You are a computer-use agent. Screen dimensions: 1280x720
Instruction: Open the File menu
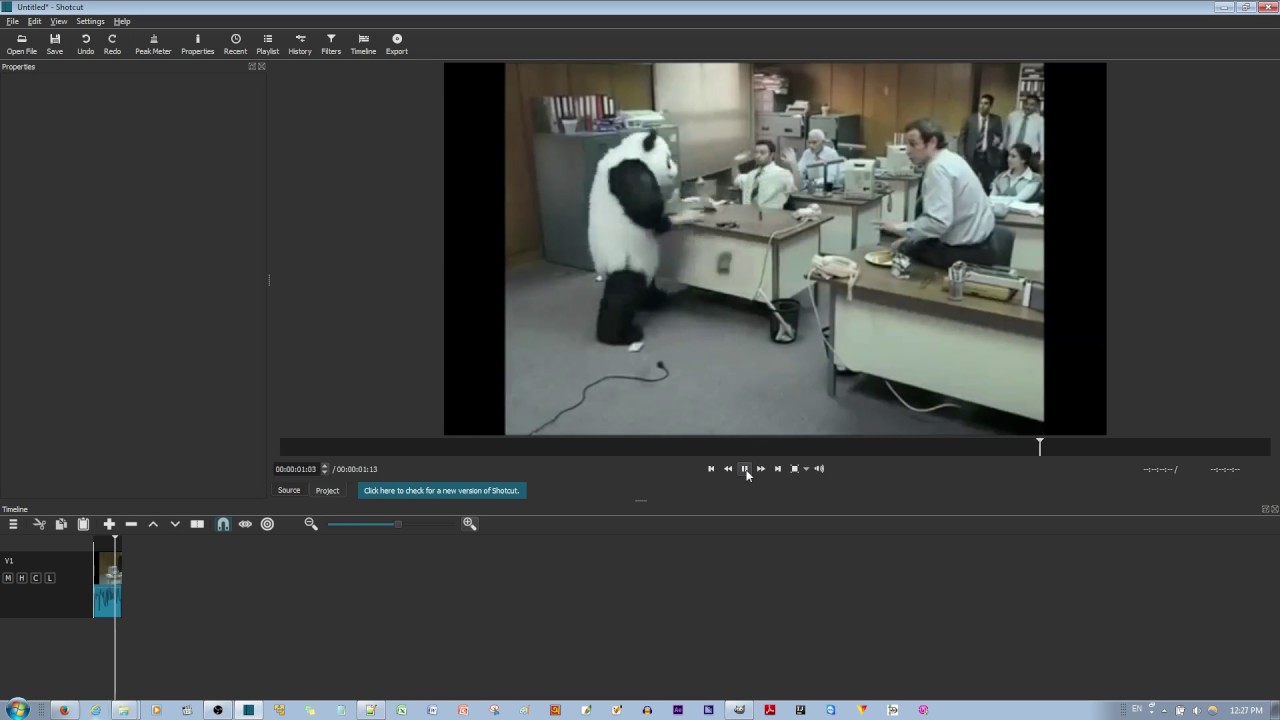pyautogui.click(x=13, y=21)
